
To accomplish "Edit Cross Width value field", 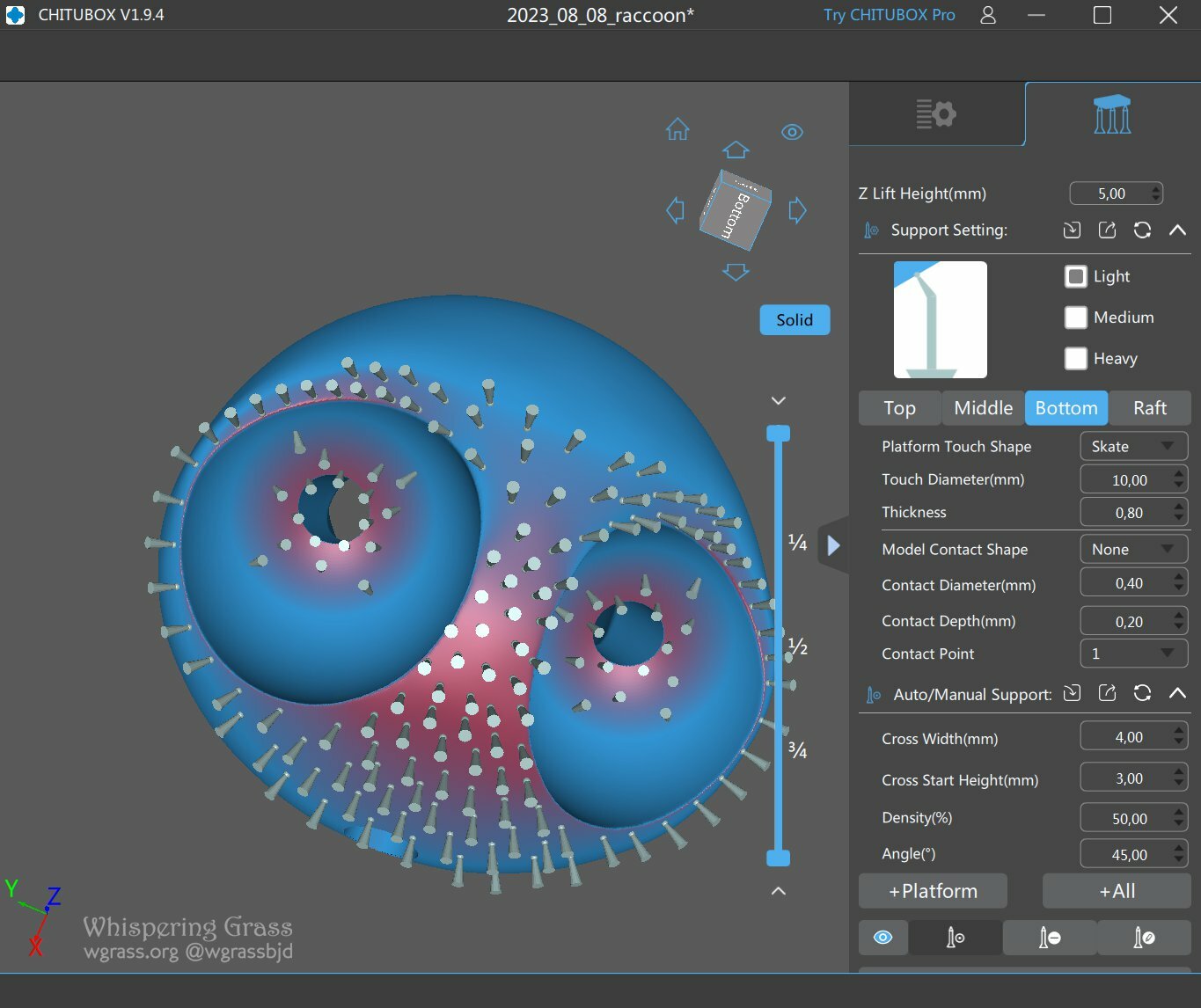I will pos(1133,736).
